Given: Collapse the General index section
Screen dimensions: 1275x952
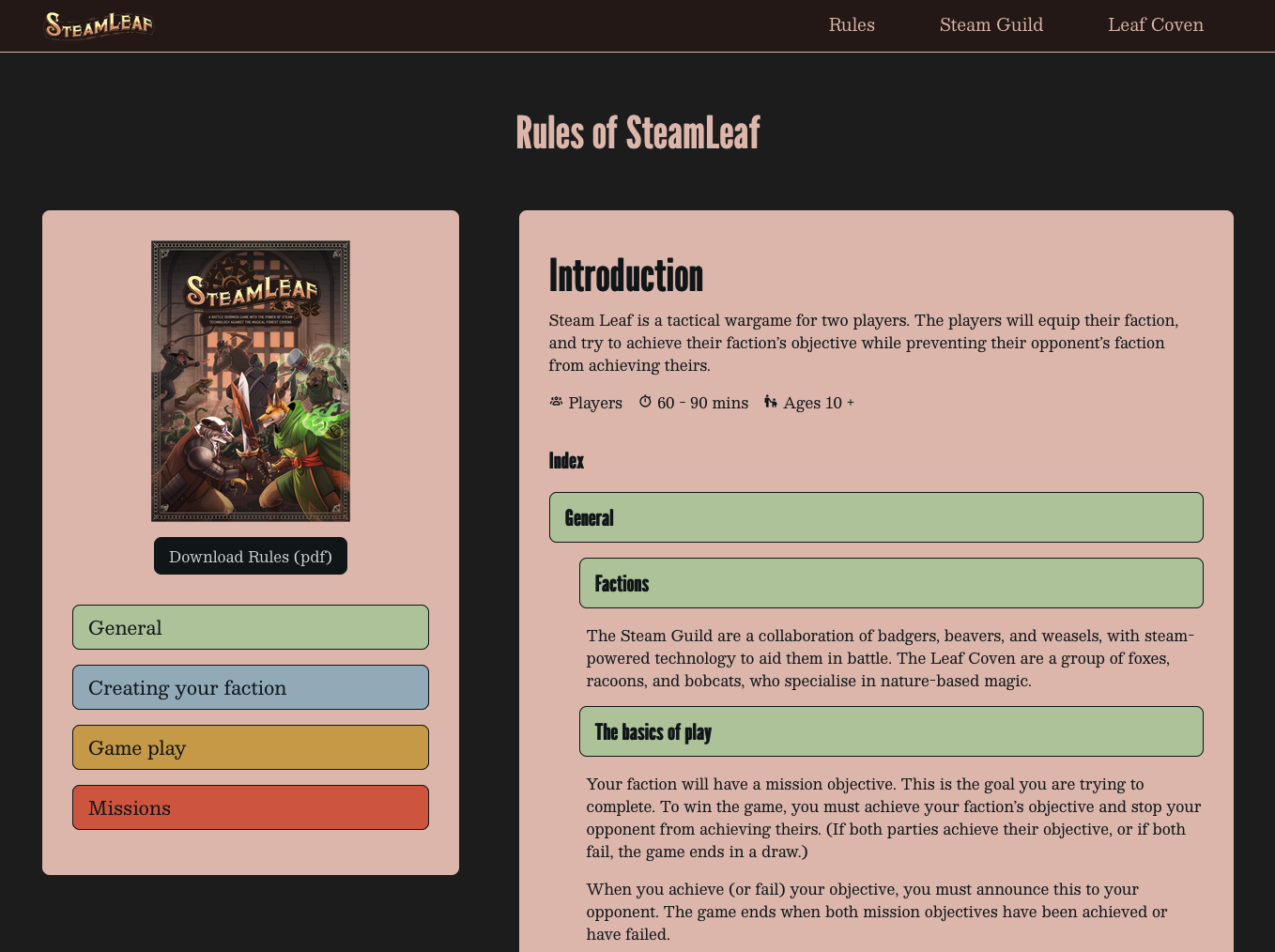Looking at the screenshot, I should point(876,517).
